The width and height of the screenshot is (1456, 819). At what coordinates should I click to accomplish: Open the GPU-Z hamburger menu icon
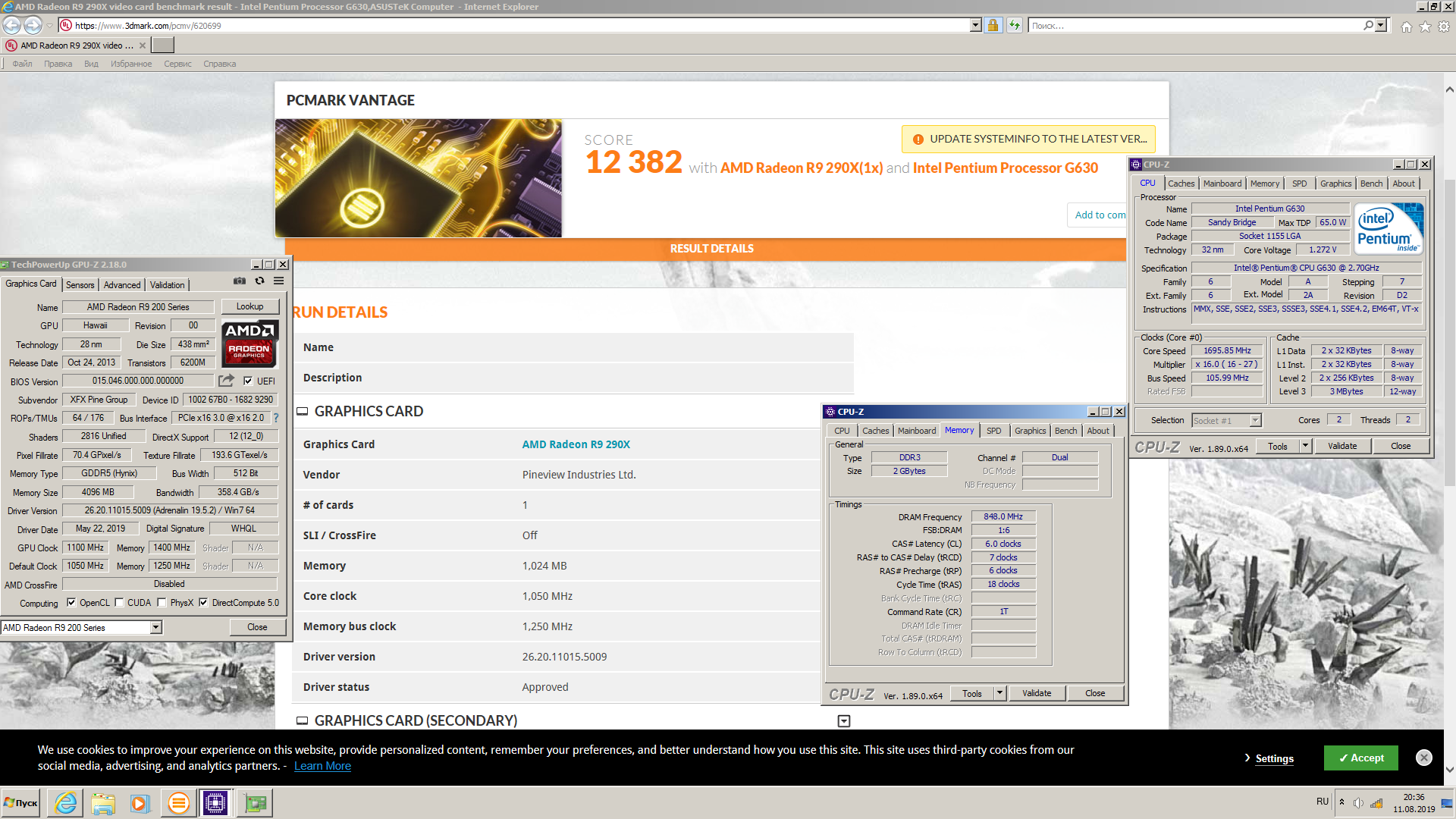point(279,281)
